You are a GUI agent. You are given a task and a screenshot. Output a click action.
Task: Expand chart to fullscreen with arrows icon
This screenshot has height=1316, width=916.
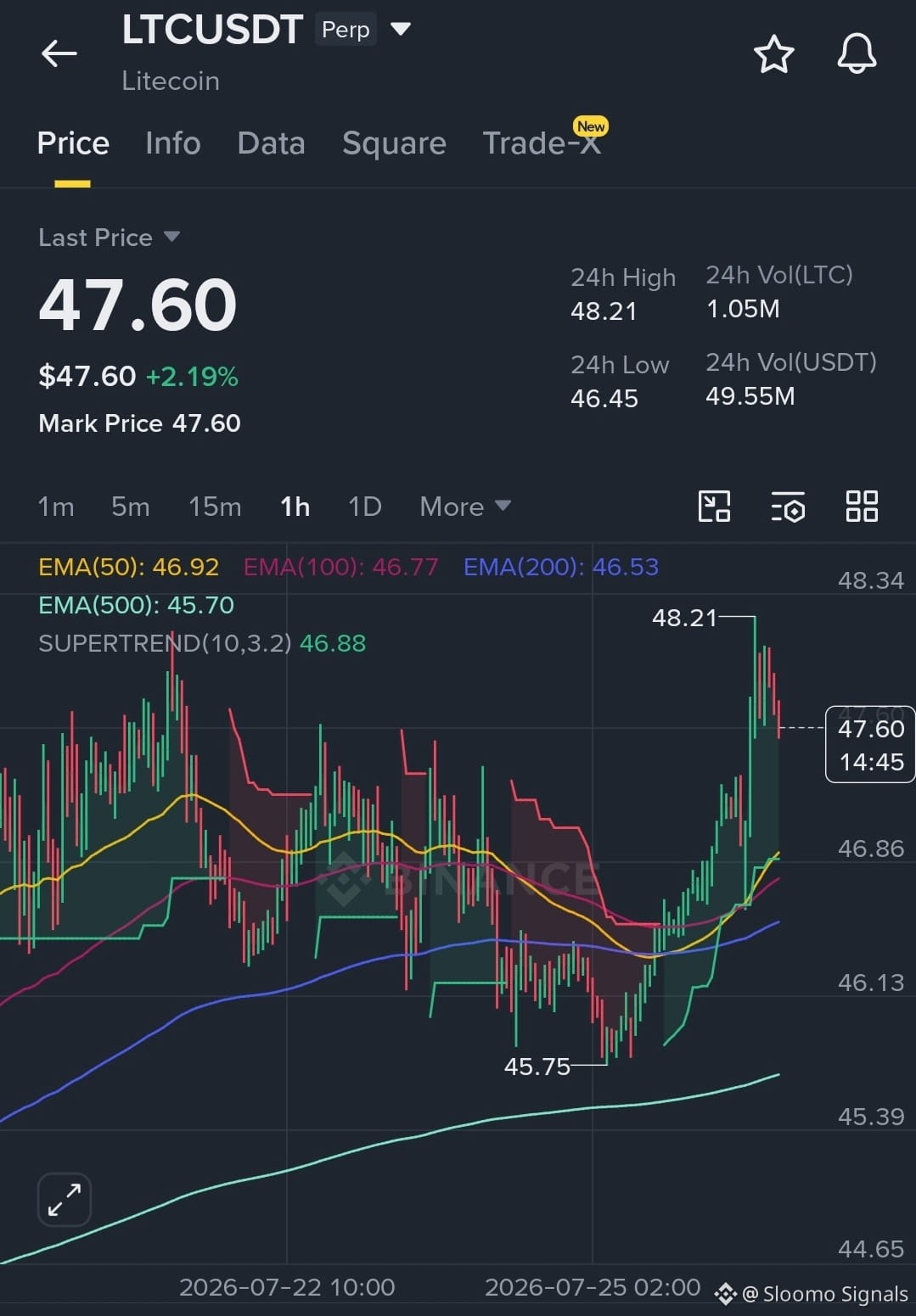pyautogui.click(x=65, y=1200)
